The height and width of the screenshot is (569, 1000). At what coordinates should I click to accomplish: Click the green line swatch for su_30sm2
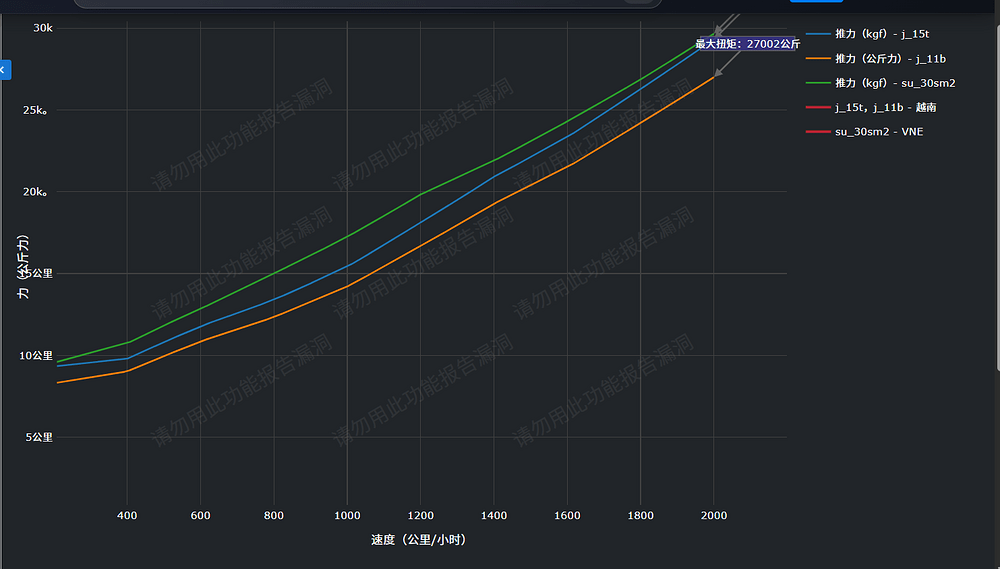[x=818, y=83]
